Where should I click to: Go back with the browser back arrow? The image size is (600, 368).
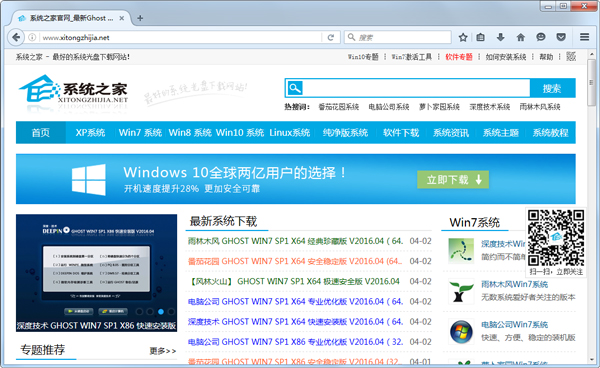(16, 37)
